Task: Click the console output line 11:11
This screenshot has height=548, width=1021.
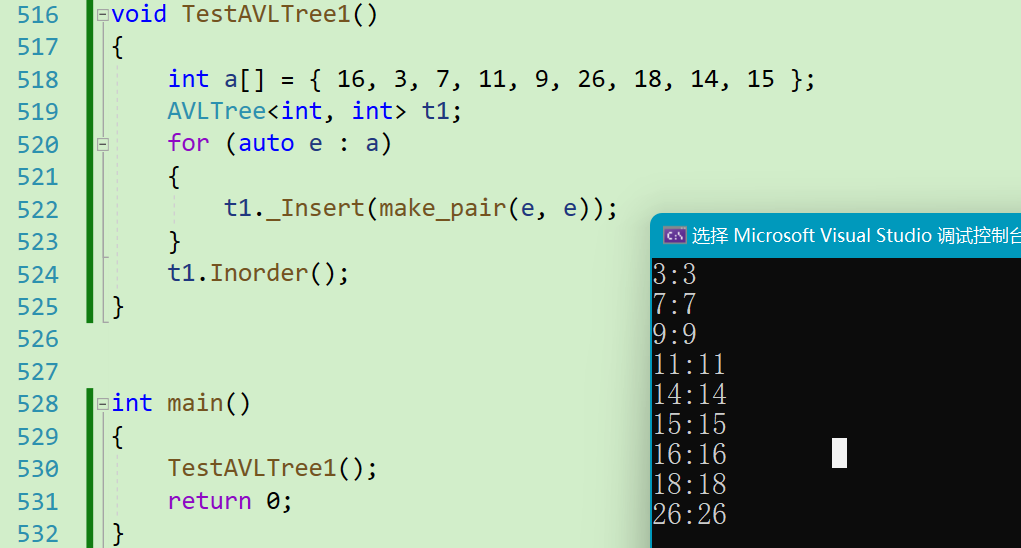Action: 689,364
